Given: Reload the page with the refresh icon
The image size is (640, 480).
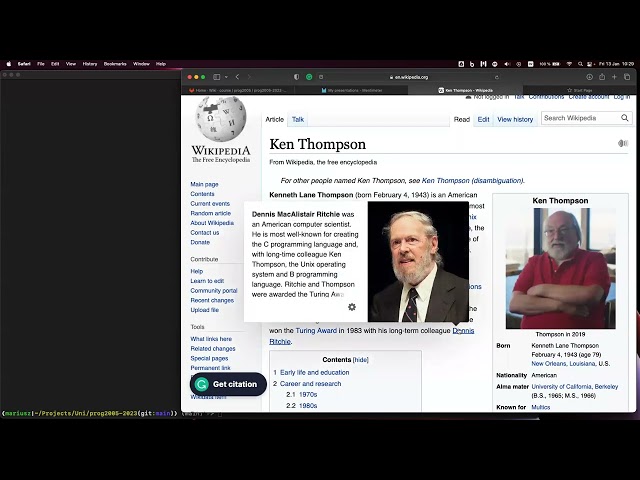Looking at the screenshot, I should 497,77.
